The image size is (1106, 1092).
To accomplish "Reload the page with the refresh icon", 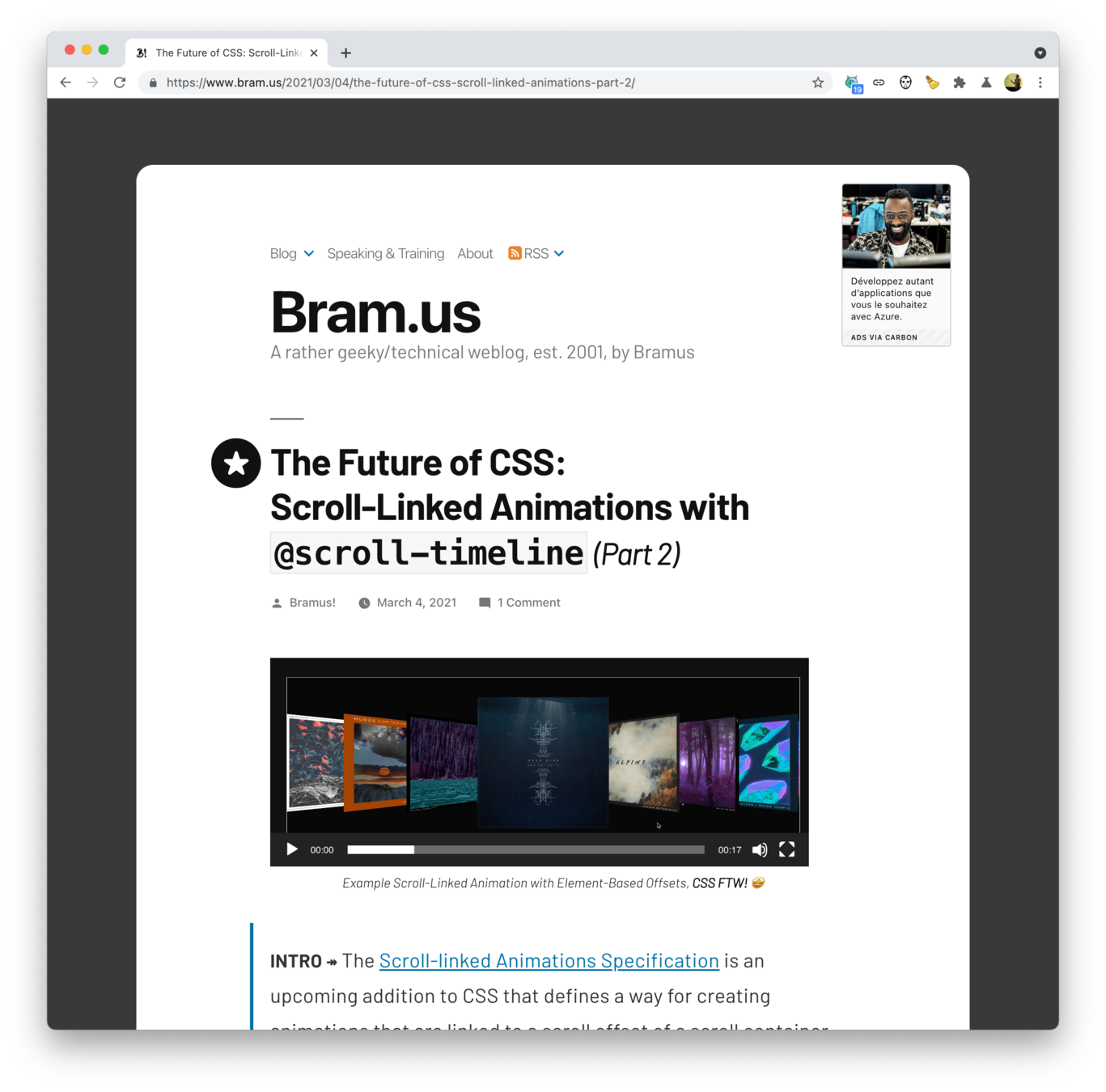I will tap(120, 83).
